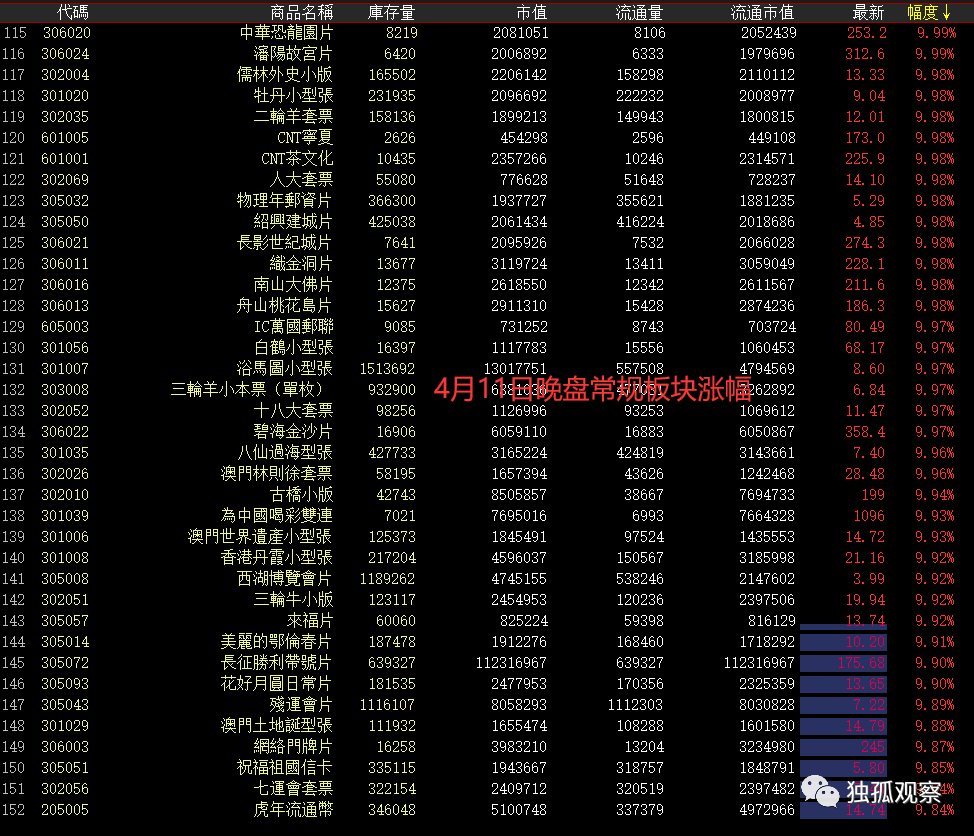Select the 人大套票 row name
The height and width of the screenshot is (836, 974).
[301, 180]
